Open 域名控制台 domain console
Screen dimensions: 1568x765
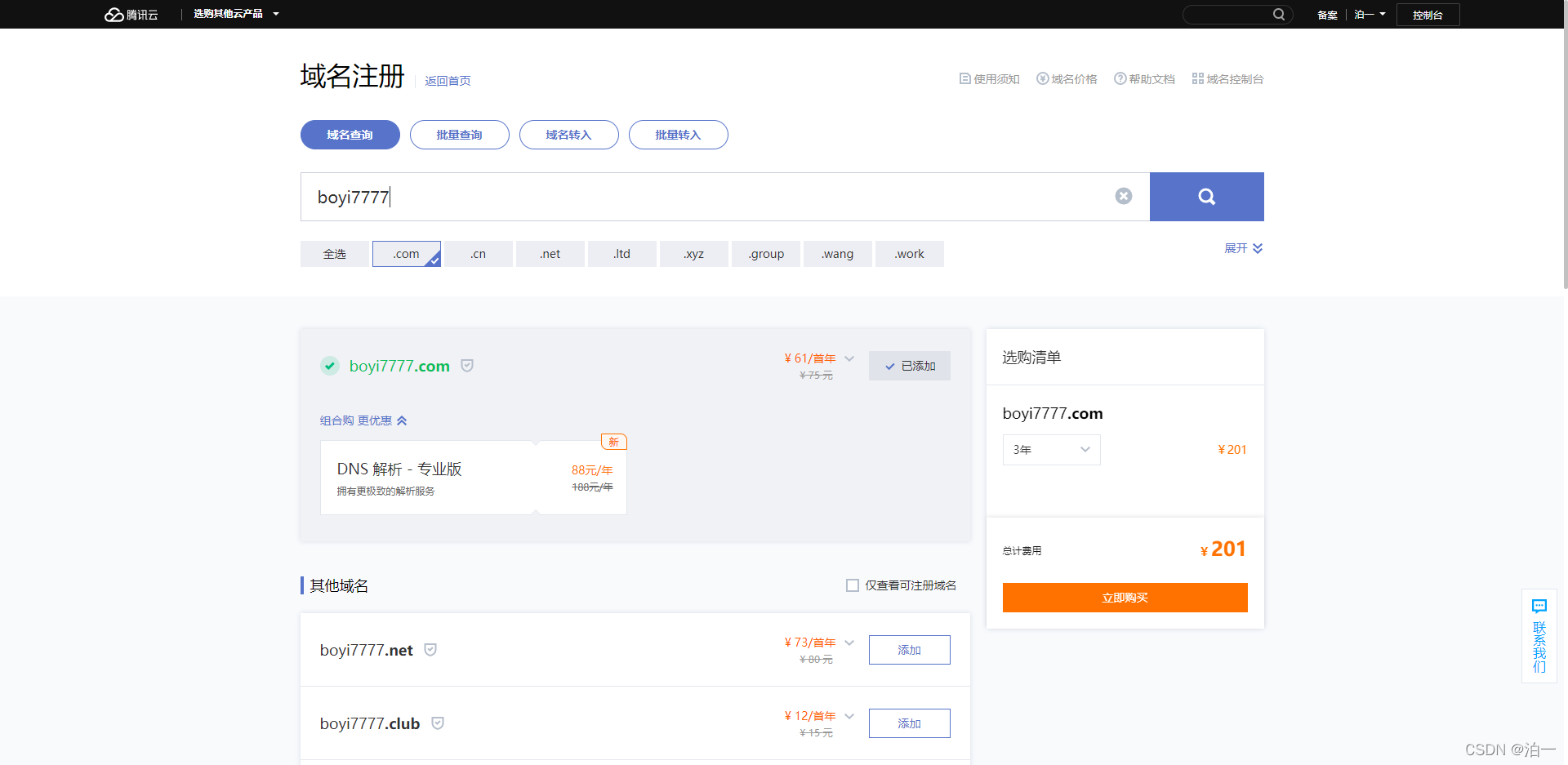(x=1227, y=79)
